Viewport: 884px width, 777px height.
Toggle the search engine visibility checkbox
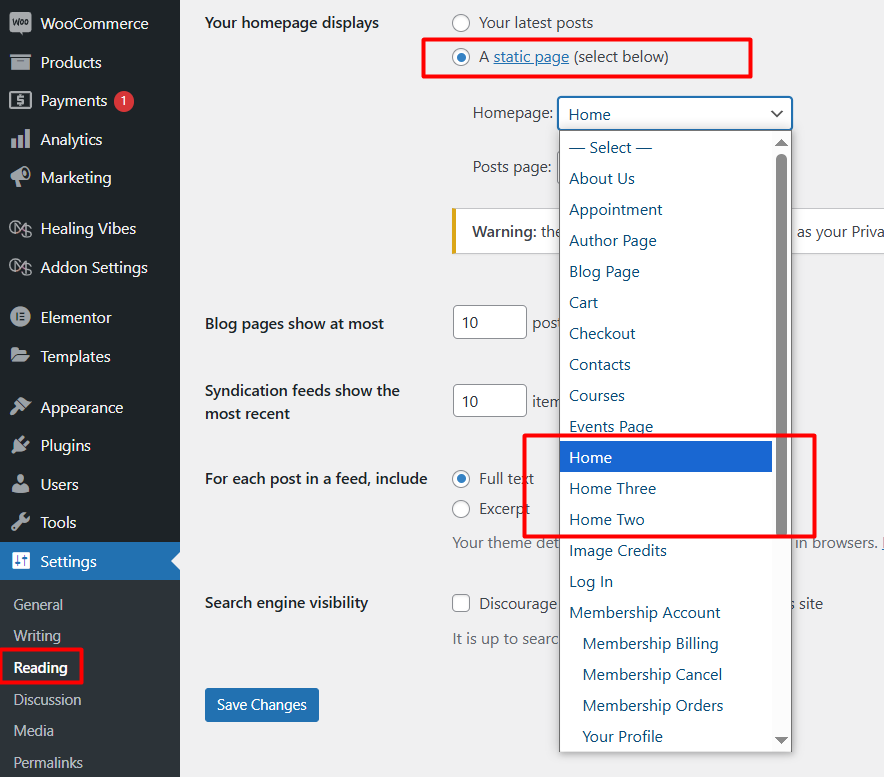click(461, 603)
